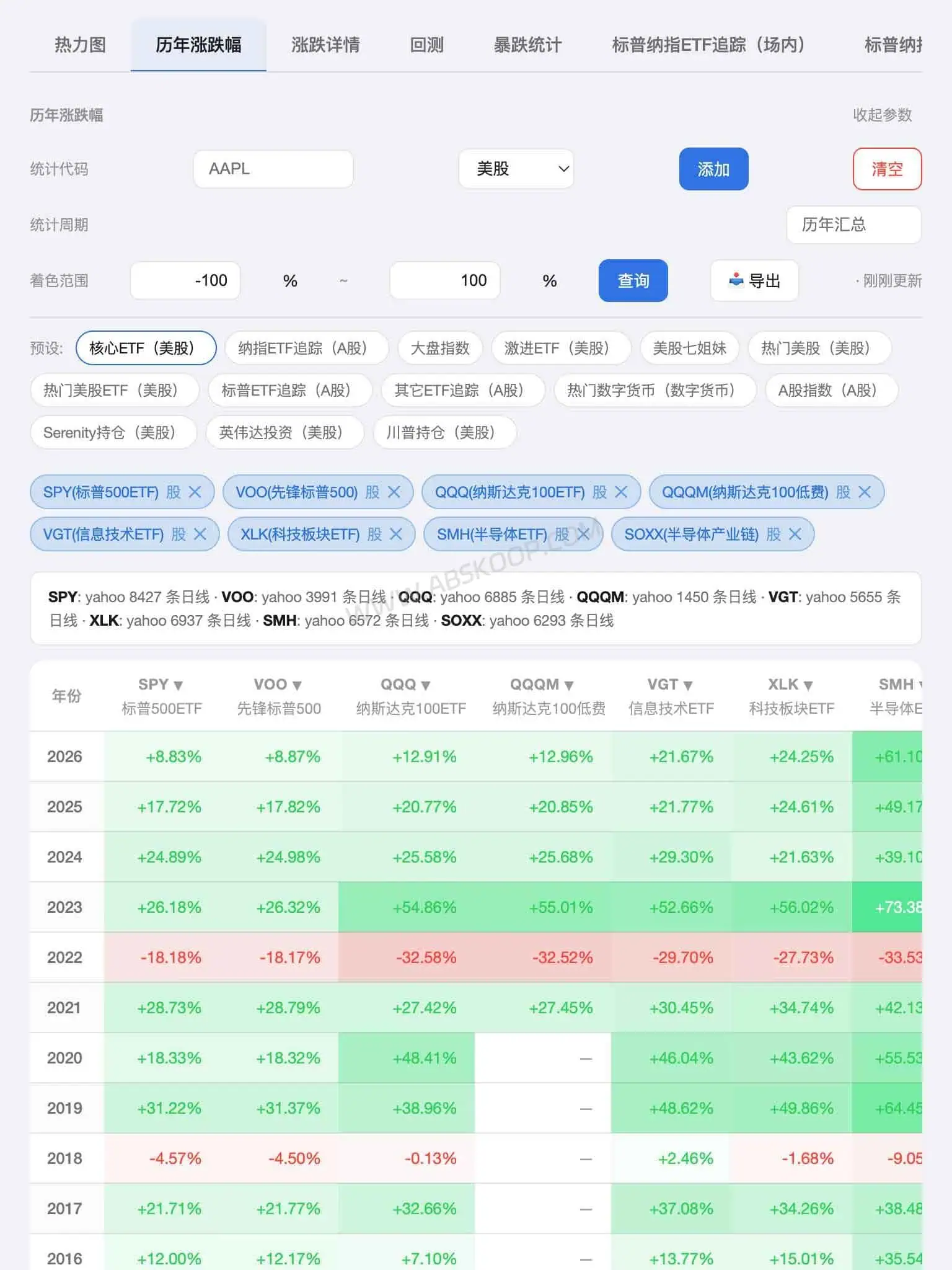Viewport: 952px width, 1270px height.
Task: Remove the QQQM(纳斯达克100低费) chip
Action: point(865,492)
